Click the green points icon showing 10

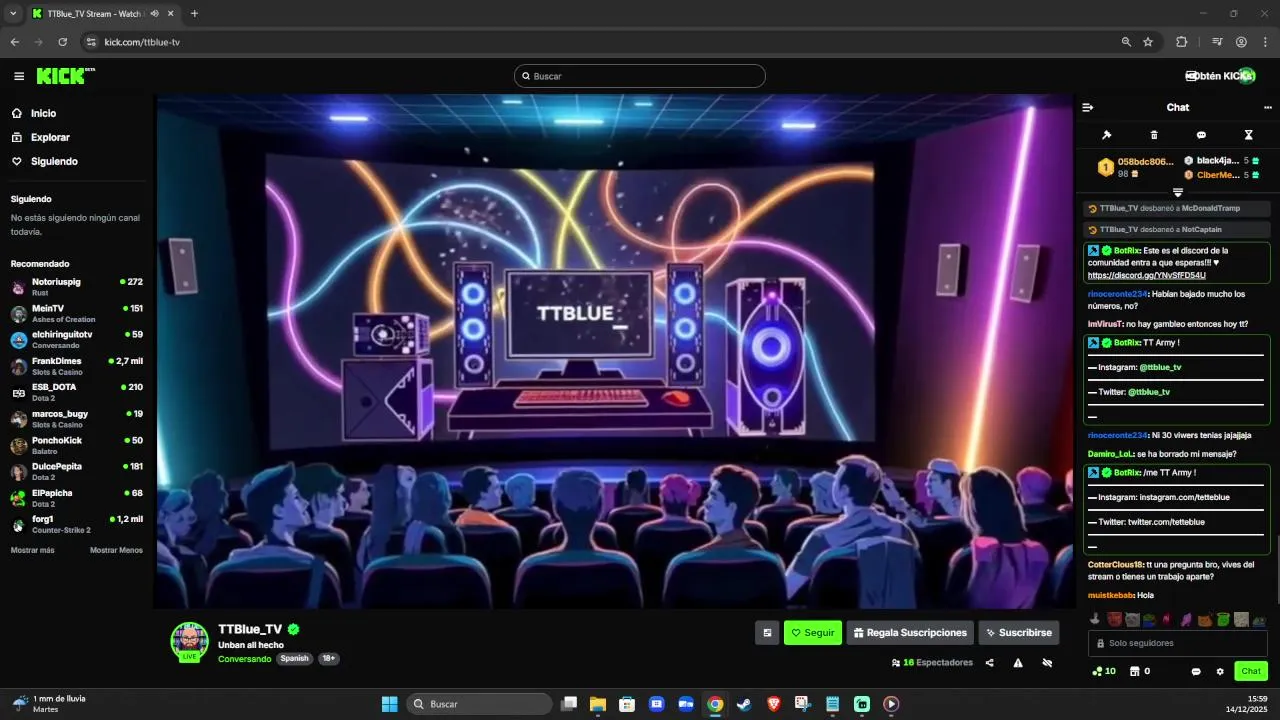tap(1104, 671)
